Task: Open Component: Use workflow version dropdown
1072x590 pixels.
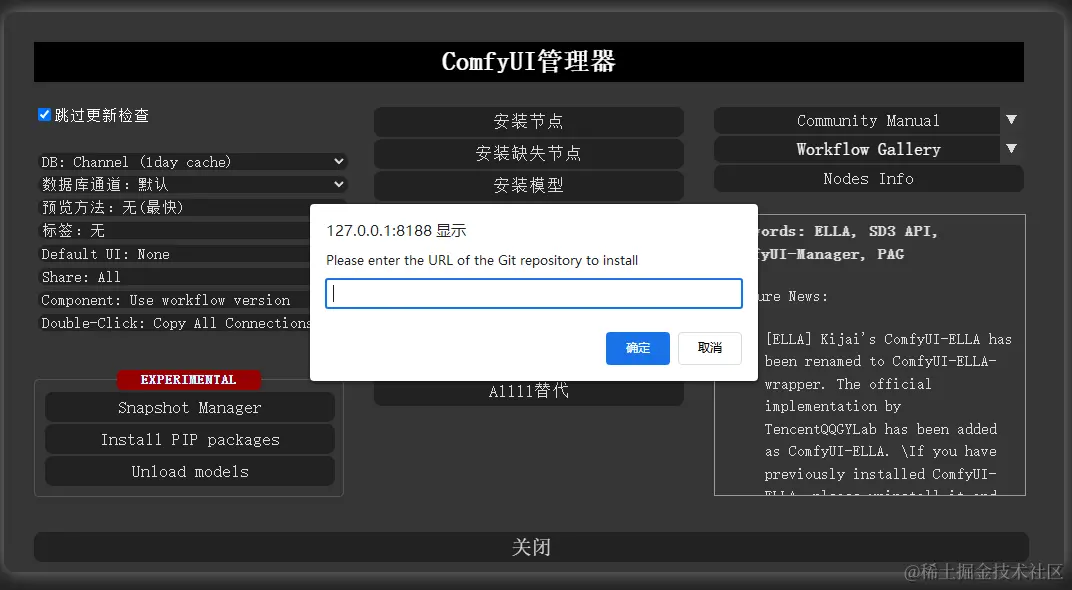Action: (174, 300)
